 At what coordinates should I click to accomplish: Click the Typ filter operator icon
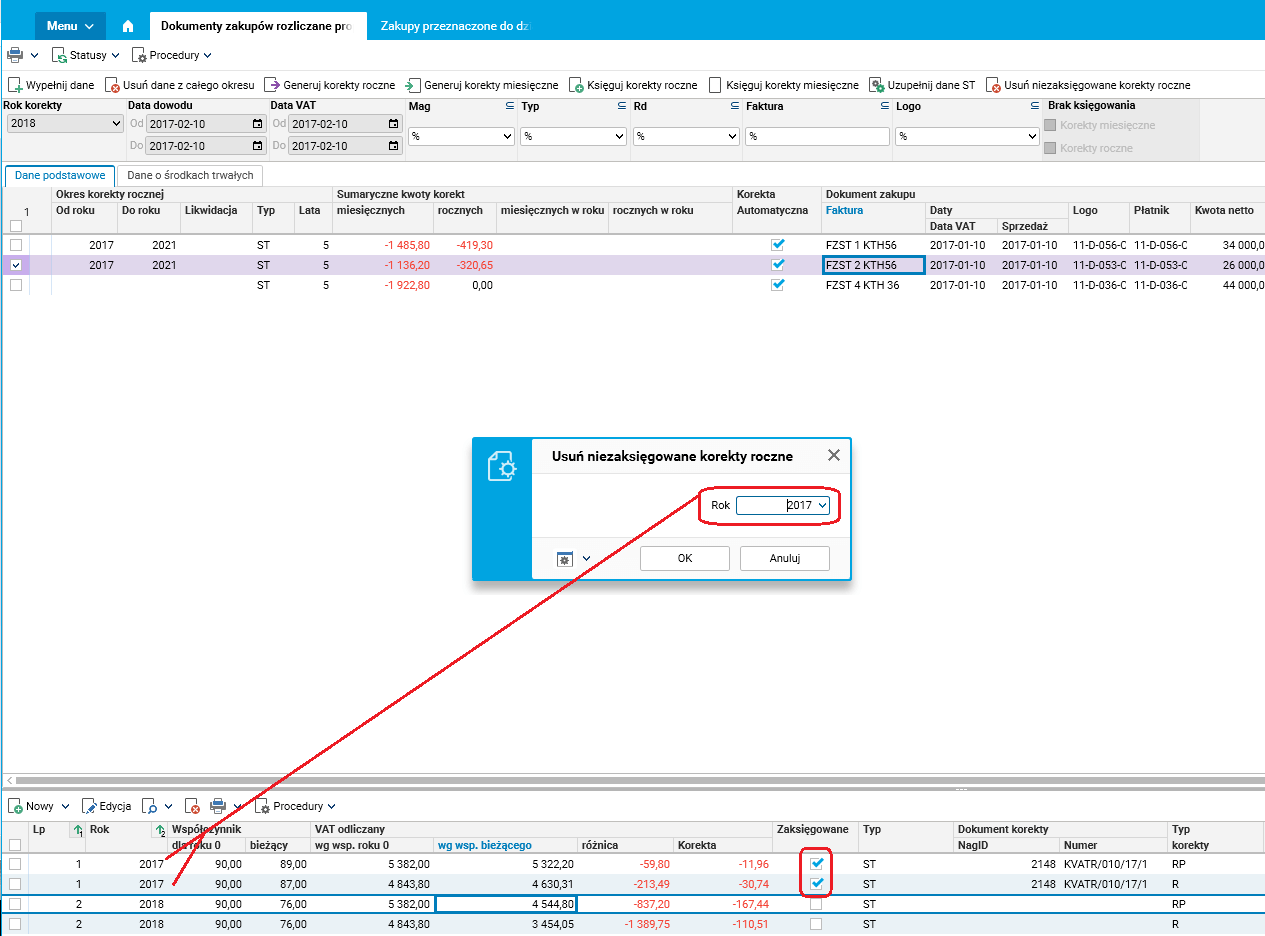point(621,105)
